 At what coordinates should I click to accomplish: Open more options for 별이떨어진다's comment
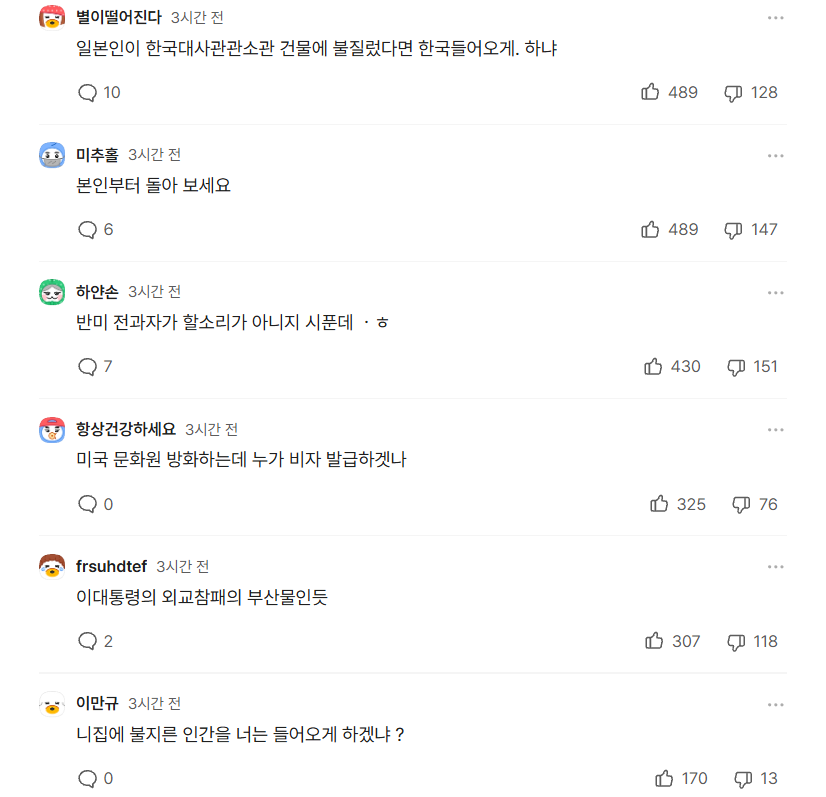[x=775, y=18]
